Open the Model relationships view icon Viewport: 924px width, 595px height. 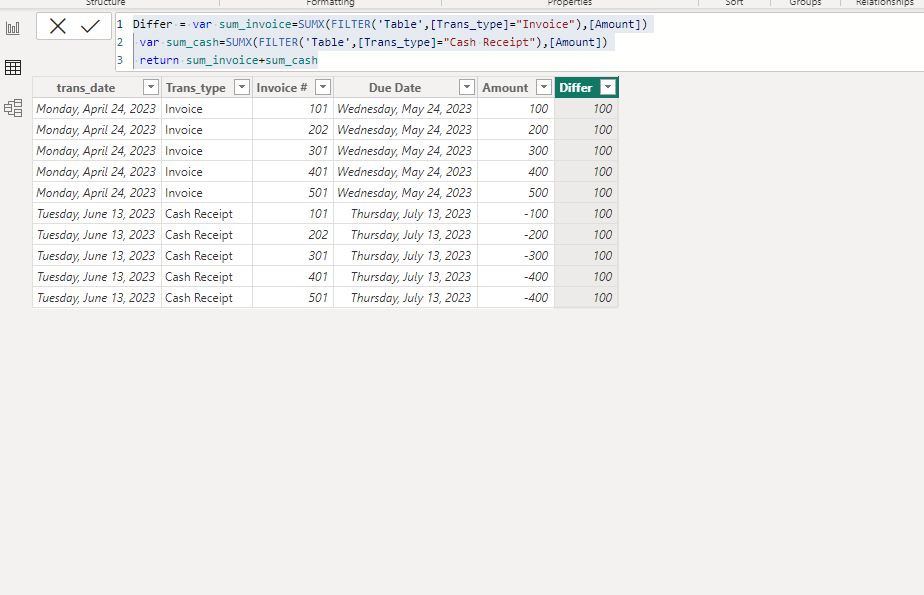(13, 108)
